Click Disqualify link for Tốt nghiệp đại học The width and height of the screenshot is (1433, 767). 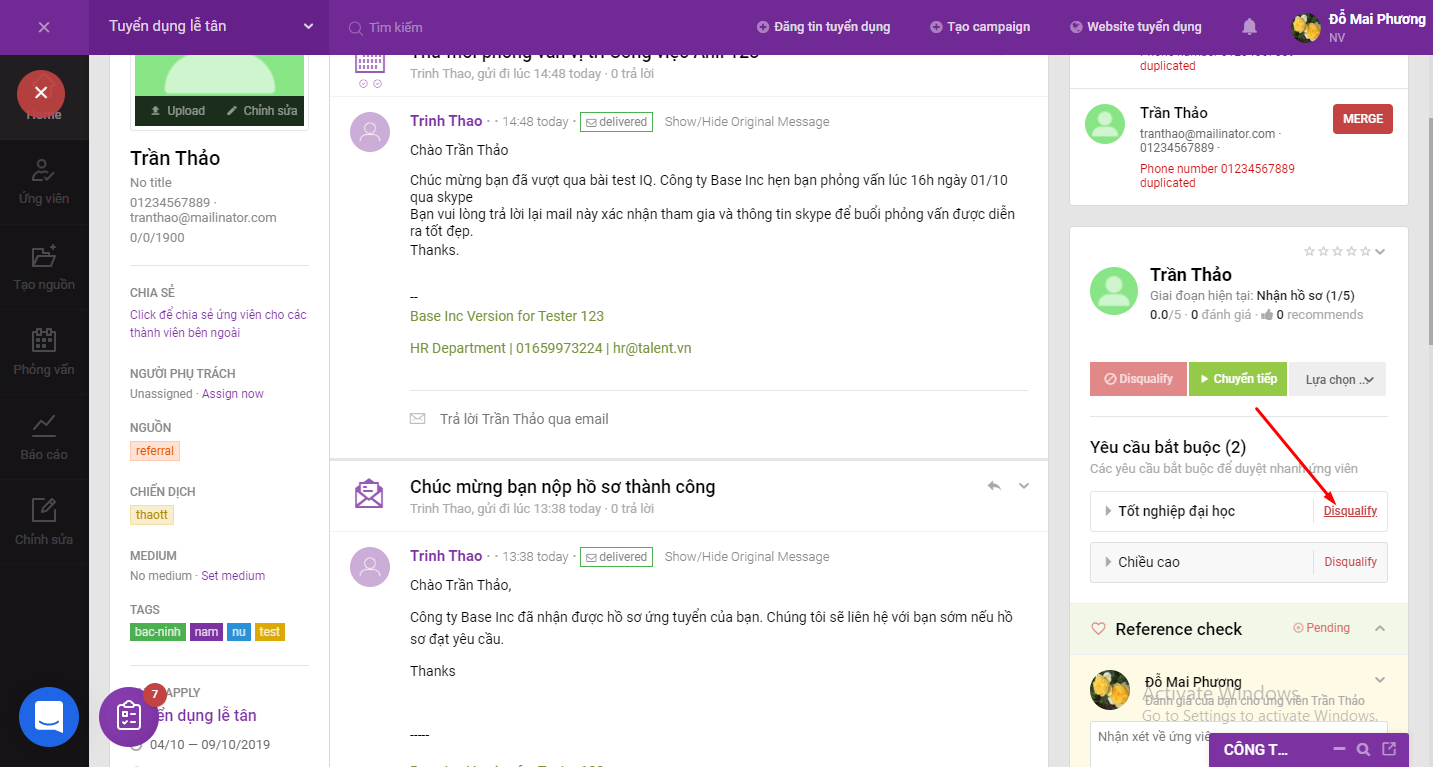[1350, 511]
